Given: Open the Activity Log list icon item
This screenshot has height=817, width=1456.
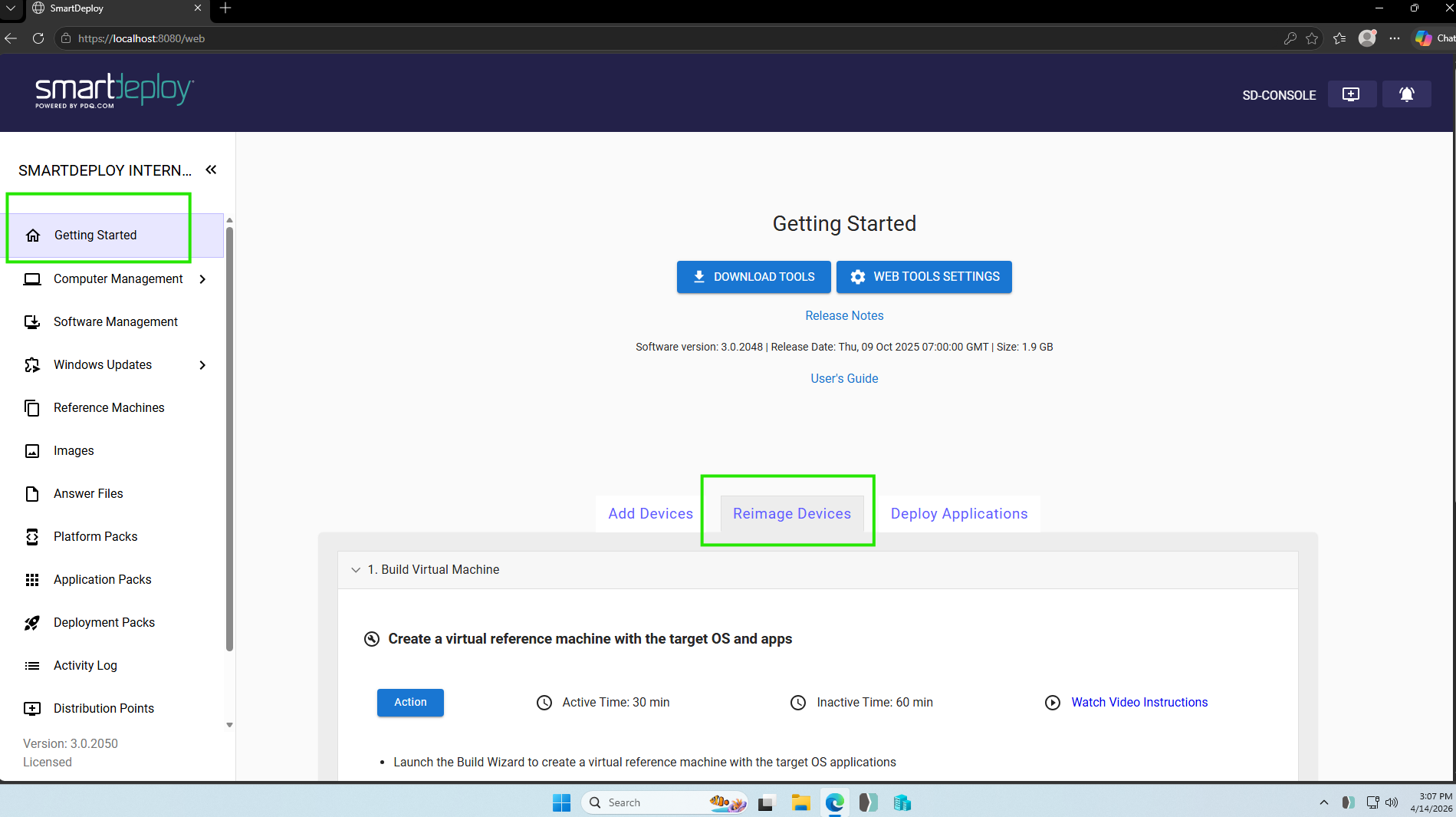Looking at the screenshot, I should coord(85,665).
